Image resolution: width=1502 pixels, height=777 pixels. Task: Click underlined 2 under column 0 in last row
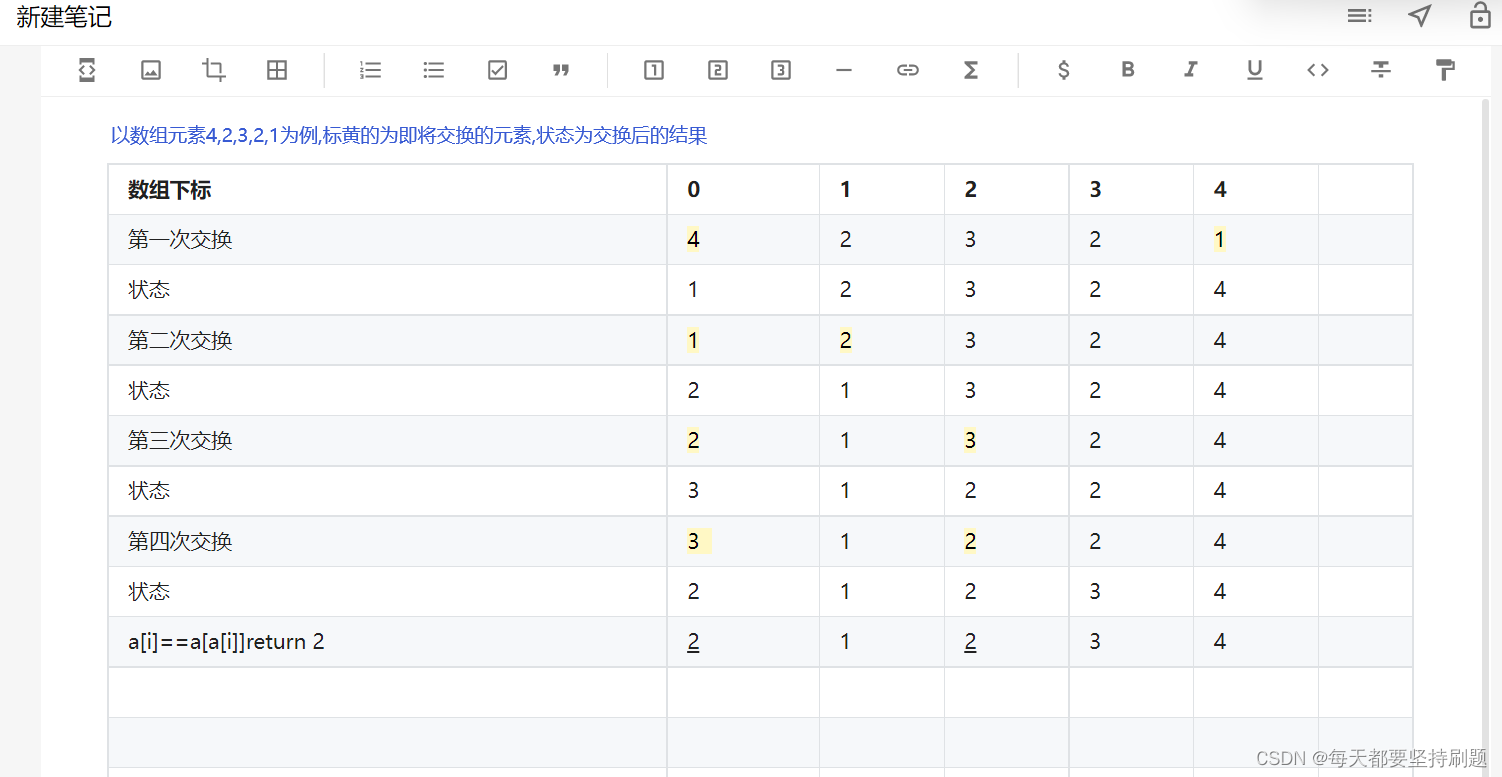click(x=693, y=642)
